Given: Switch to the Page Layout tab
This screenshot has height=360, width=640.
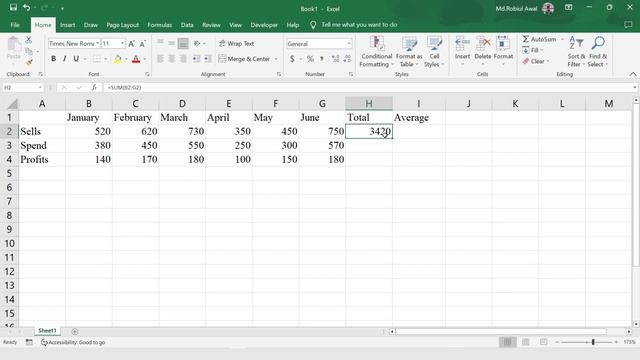Looking at the screenshot, I should click(122, 25).
